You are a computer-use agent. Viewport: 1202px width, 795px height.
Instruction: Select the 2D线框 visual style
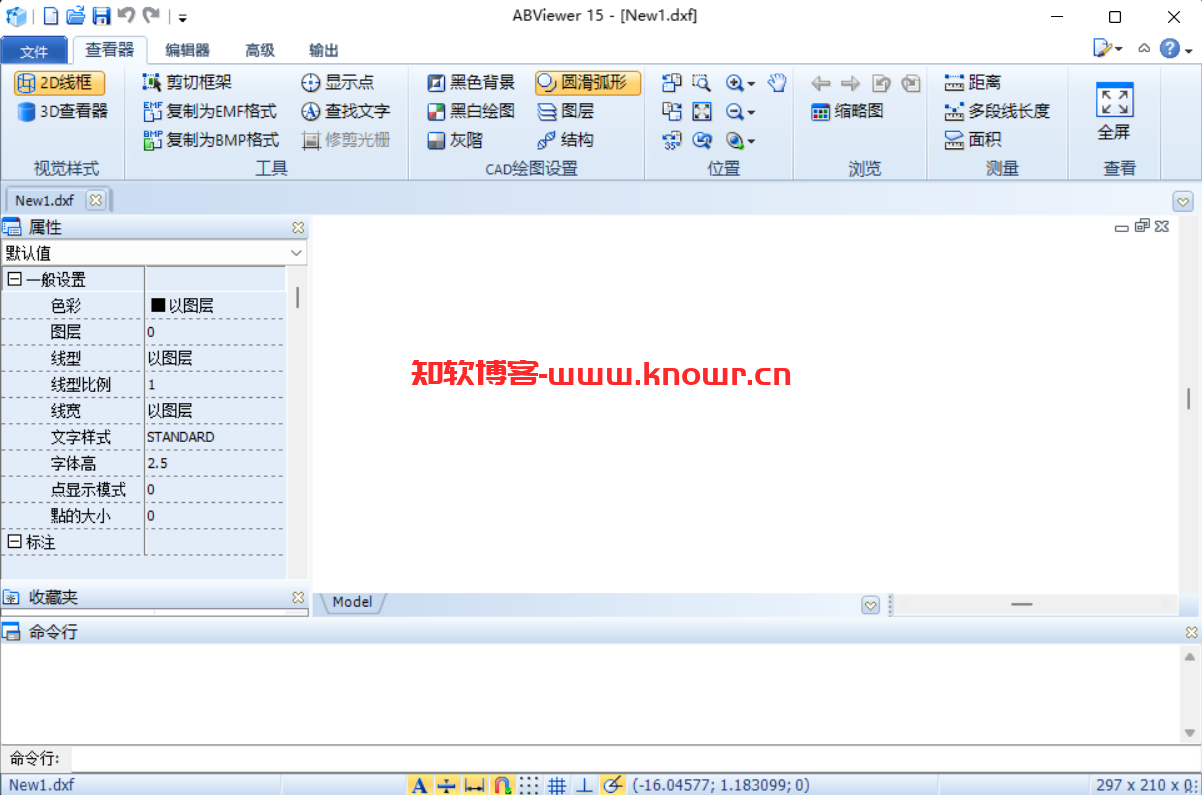[59, 83]
